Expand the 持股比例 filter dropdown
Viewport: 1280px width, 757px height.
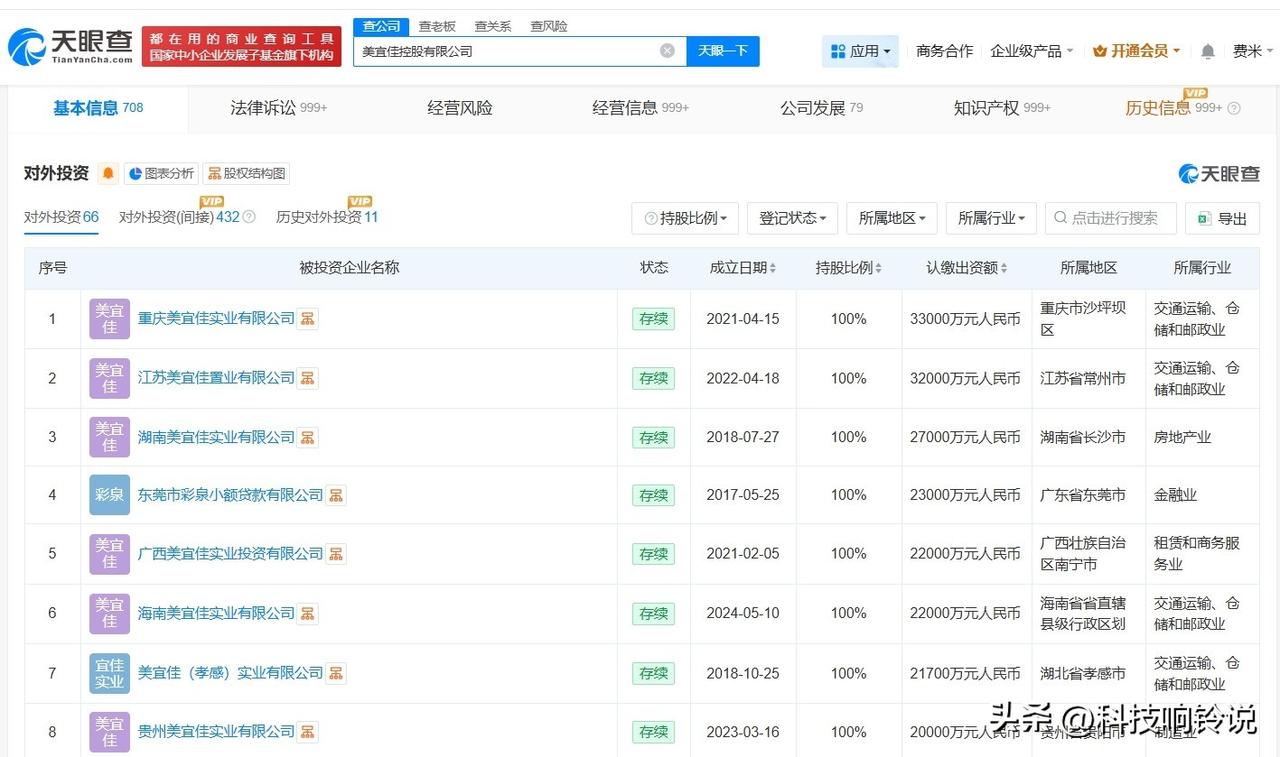685,218
